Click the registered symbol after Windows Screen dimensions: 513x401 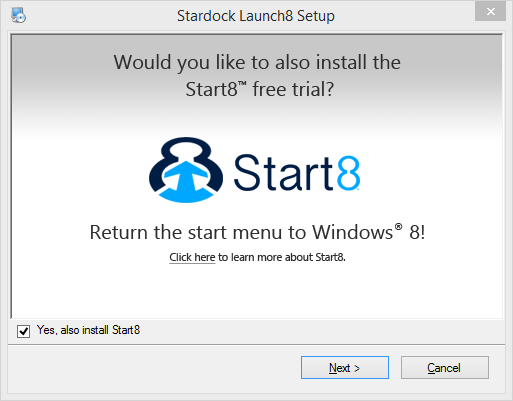(x=398, y=227)
